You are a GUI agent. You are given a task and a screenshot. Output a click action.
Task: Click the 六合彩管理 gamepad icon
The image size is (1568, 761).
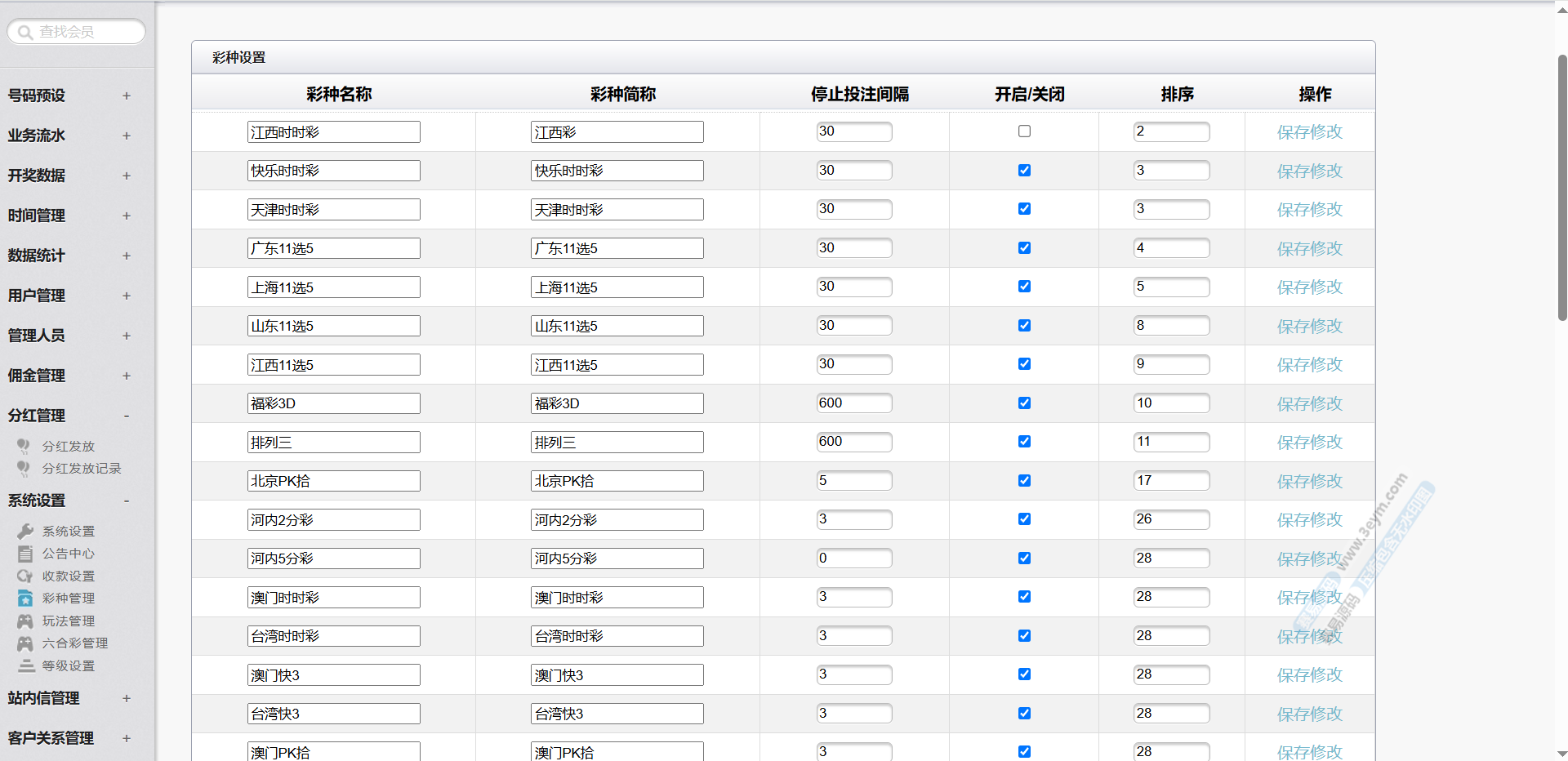pos(25,643)
